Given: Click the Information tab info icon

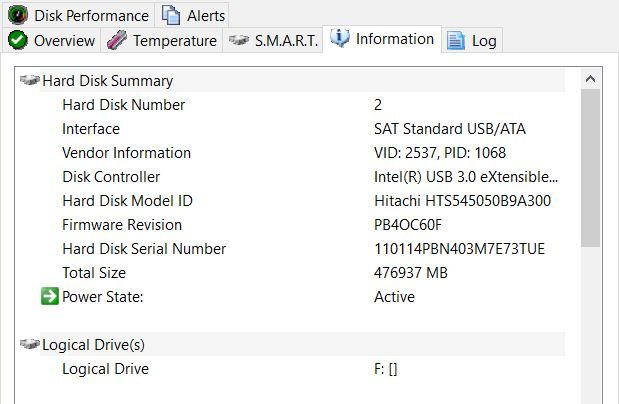Looking at the screenshot, I should click(340, 39).
